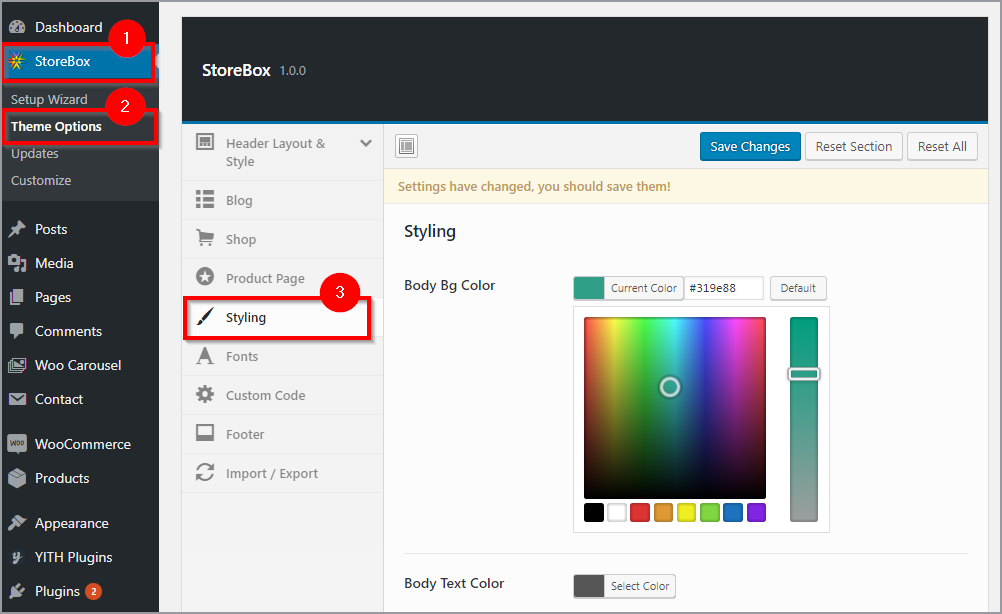The image size is (1002, 614).
Task: Click the saturation slider handle
Action: point(804,374)
